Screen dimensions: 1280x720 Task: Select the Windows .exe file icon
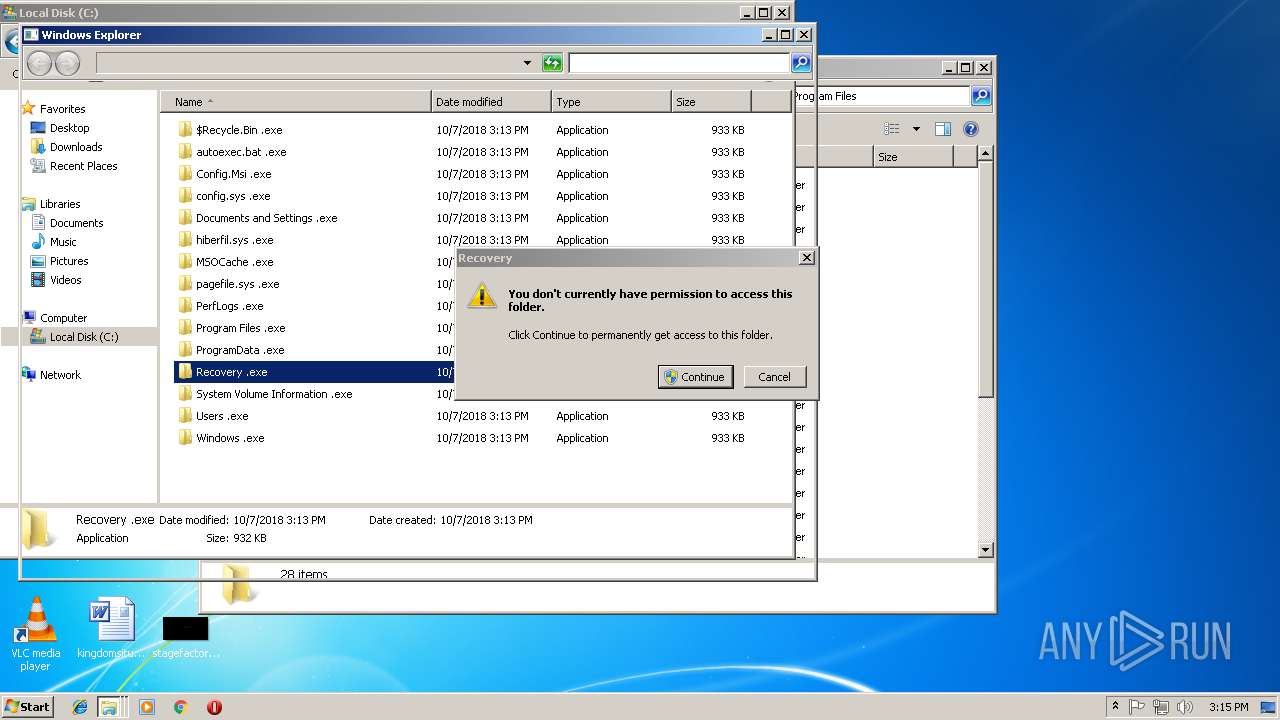click(185, 438)
